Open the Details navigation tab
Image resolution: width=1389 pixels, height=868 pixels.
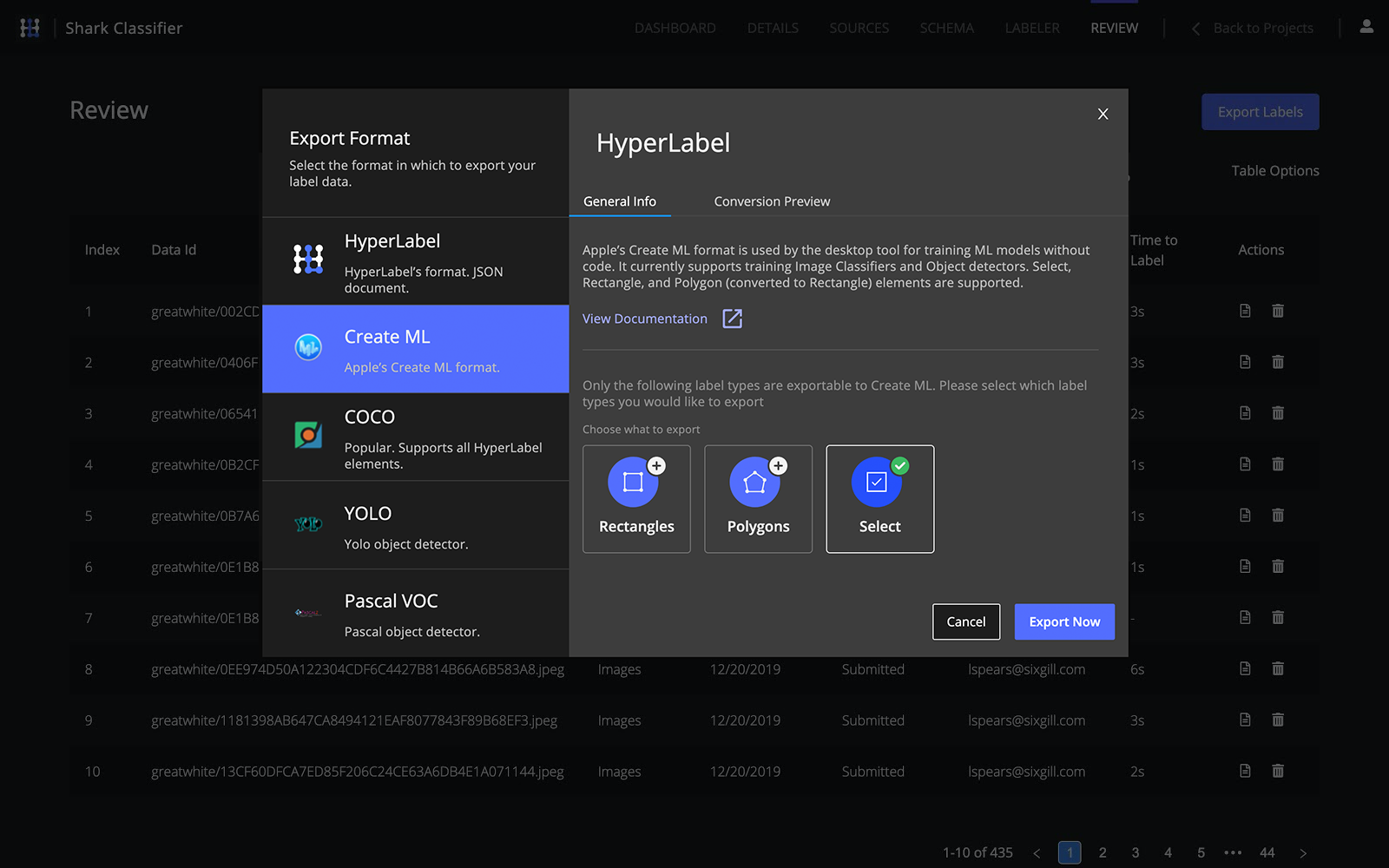[773, 28]
